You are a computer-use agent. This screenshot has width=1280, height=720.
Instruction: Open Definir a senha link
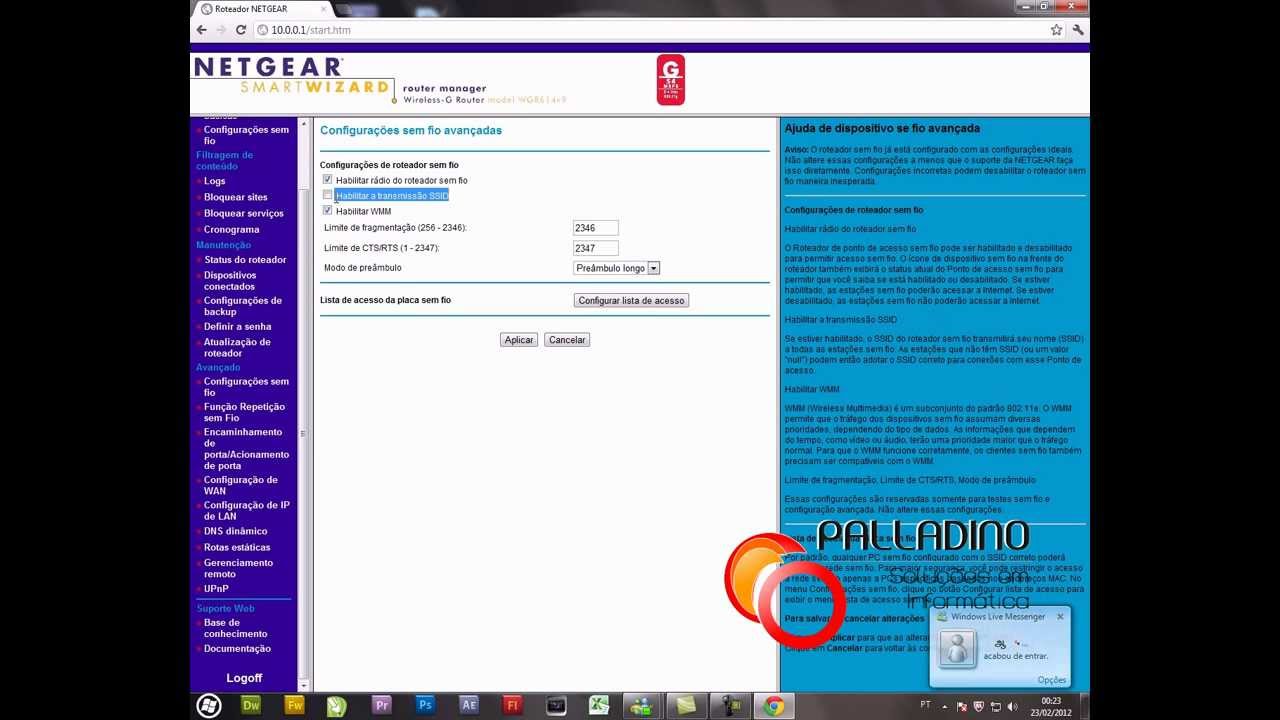(x=237, y=326)
